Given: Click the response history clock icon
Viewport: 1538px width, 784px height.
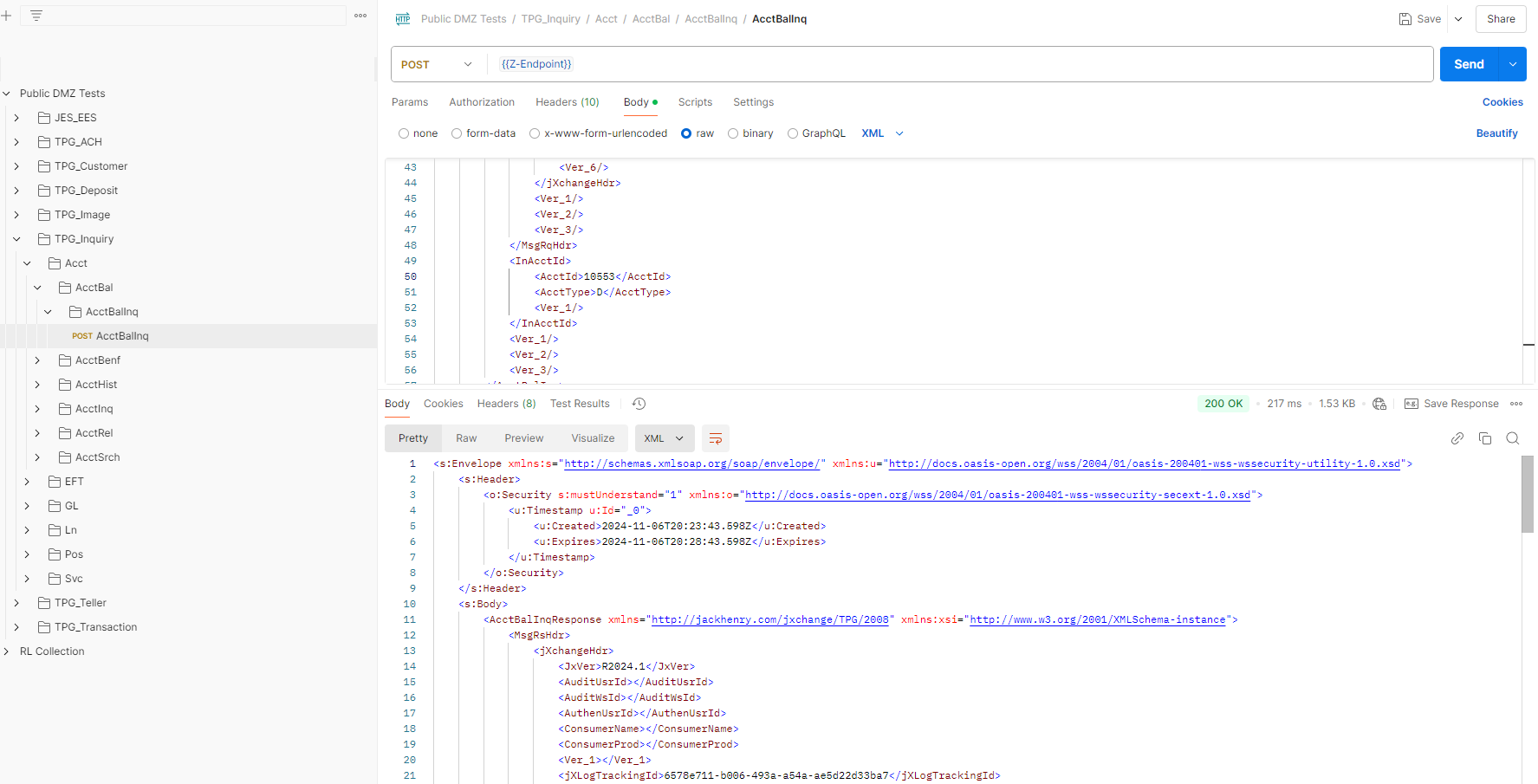Looking at the screenshot, I should 639,404.
